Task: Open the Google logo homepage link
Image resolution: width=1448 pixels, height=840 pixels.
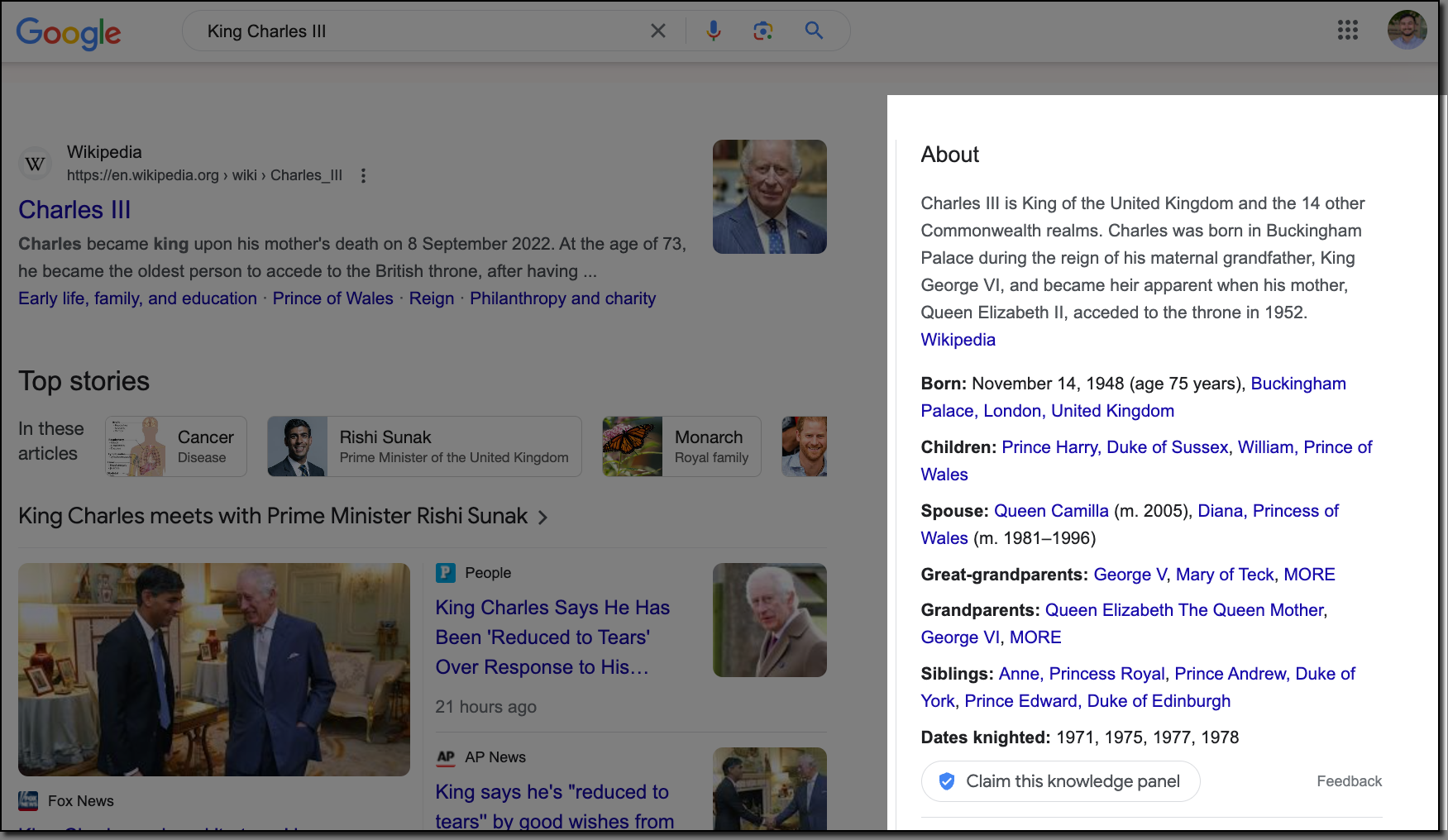Action: pos(69,33)
